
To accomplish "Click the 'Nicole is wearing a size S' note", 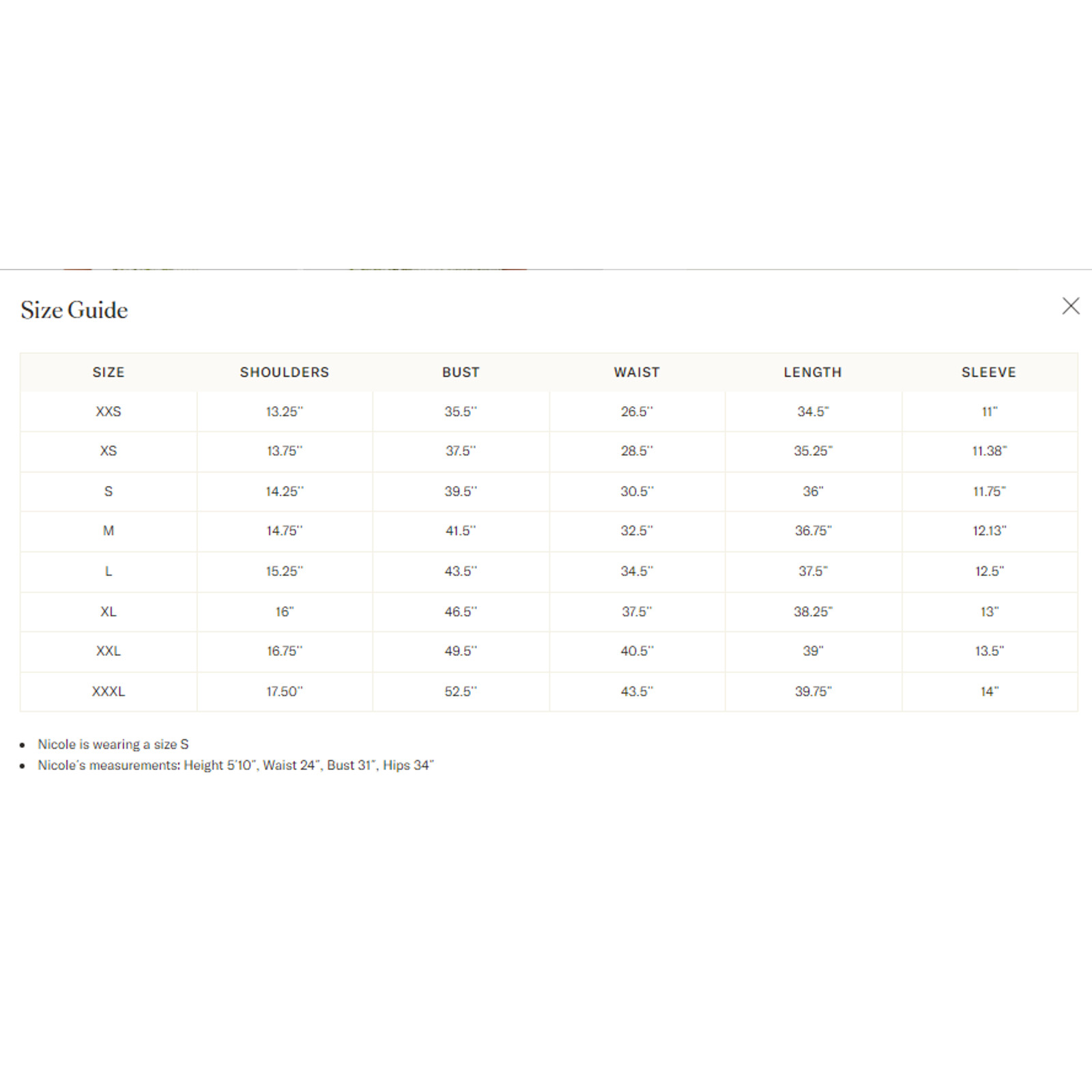I will coord(113,745).
